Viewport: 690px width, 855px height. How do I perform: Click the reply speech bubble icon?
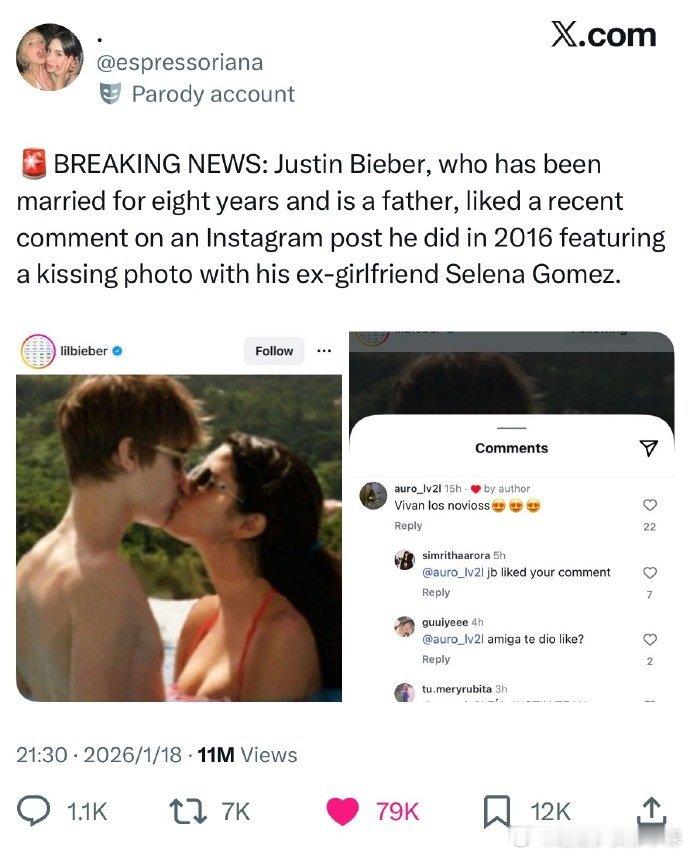click(36, 811)
